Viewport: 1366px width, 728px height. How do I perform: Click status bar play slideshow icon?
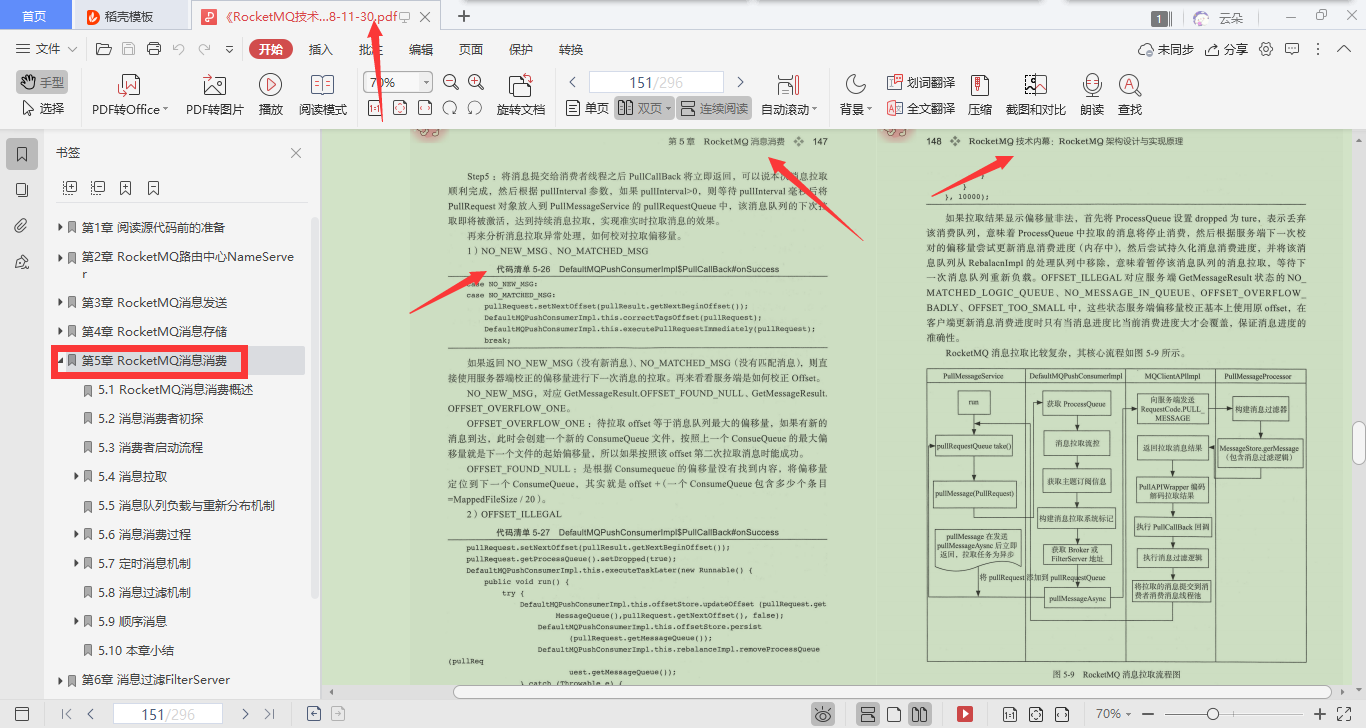click(x=965, y=714)
